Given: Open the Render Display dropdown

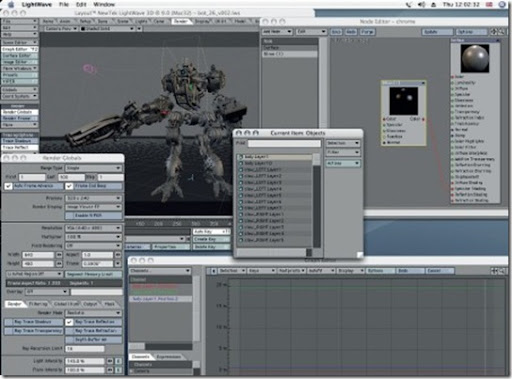Looking at the screenshot, I should [x=93, y=207].
